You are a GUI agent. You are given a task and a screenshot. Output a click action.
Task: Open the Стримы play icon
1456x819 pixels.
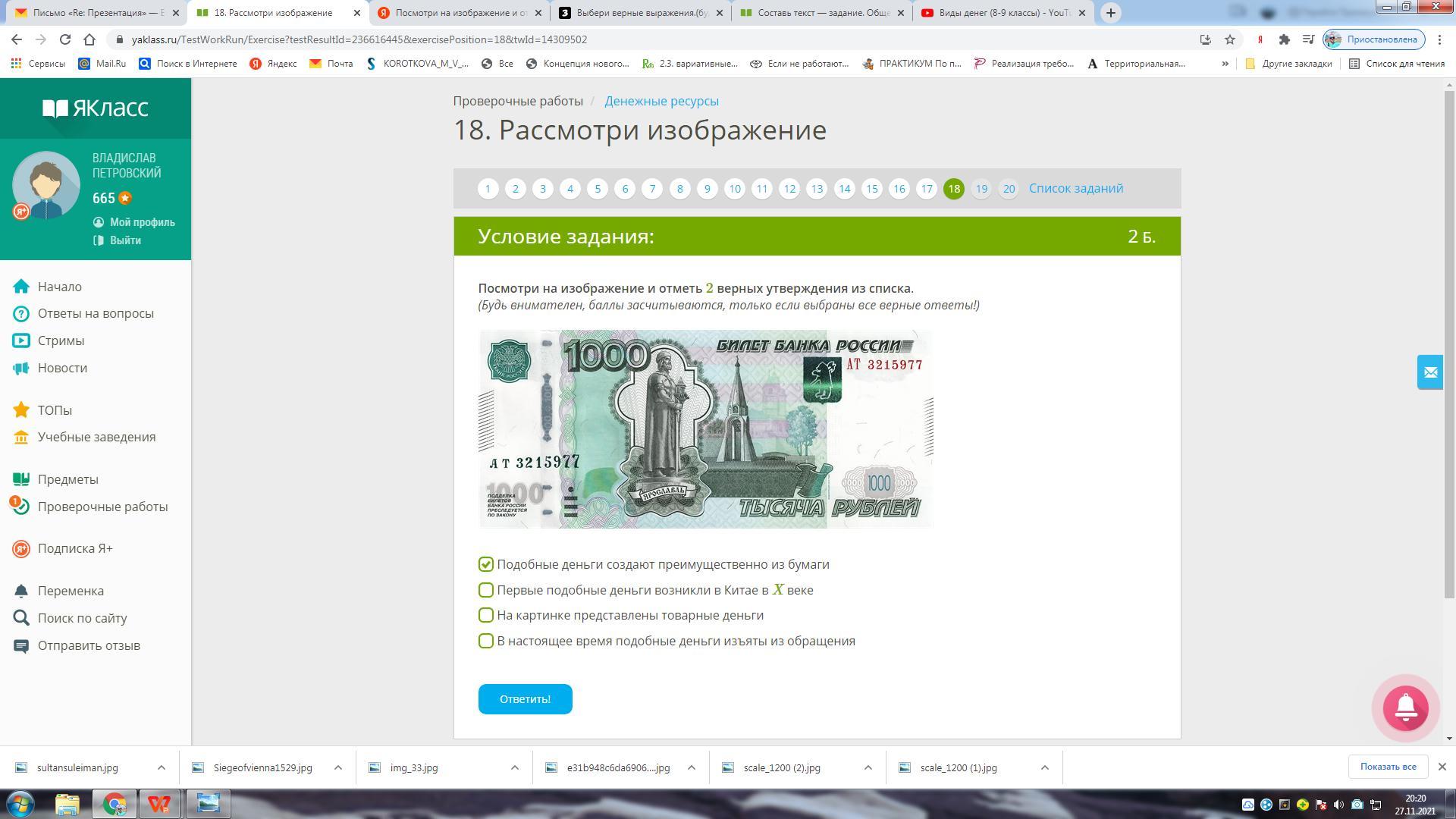21,340
